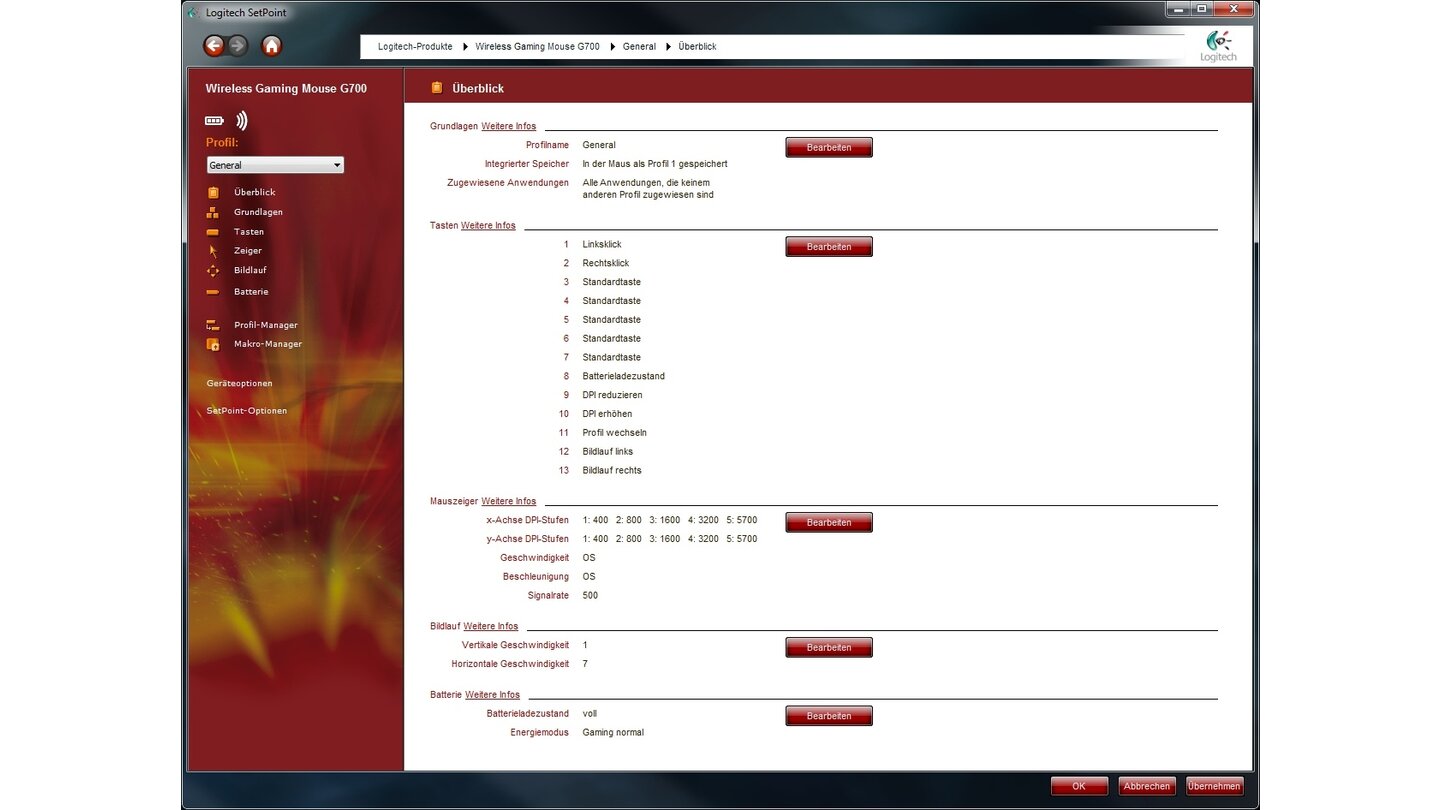This screenshot has width=1440, height=810.
Task: Click the Batterieladezustand button 8 entry
Action: click(x=623, y=376)
